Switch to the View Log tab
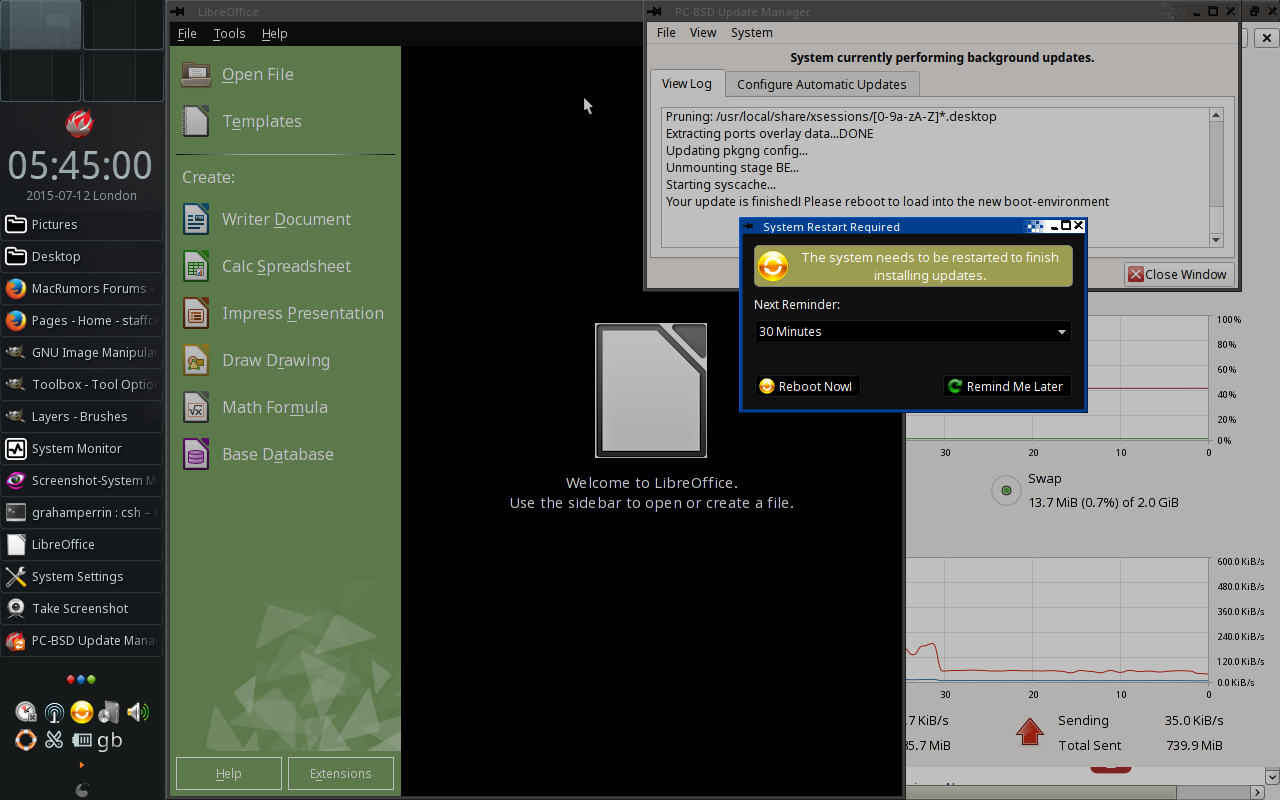This screenshot has width=1280, height=800. [x=687, y=84]
